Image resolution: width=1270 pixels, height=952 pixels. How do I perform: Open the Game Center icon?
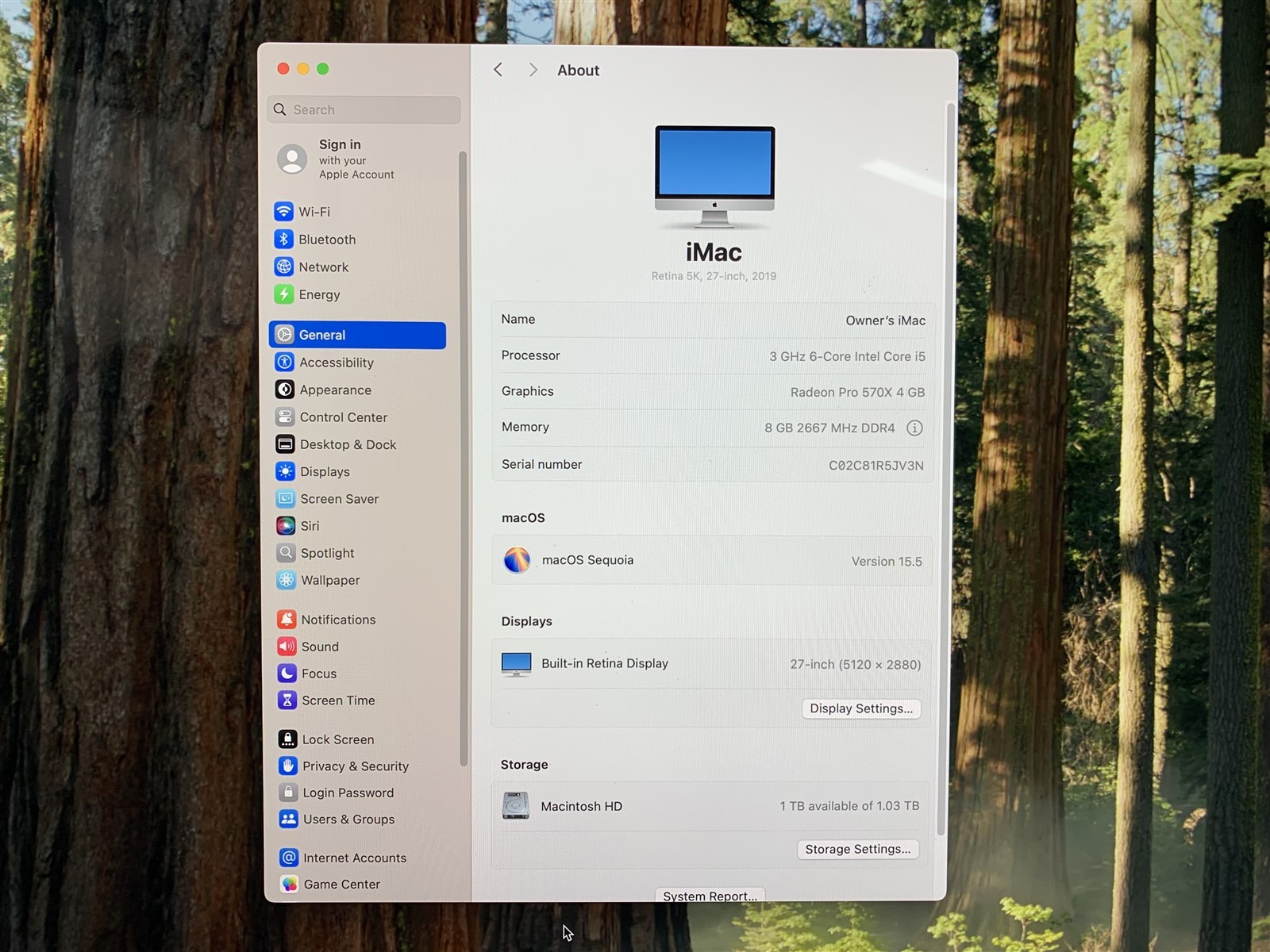click(x=290, y=884)
